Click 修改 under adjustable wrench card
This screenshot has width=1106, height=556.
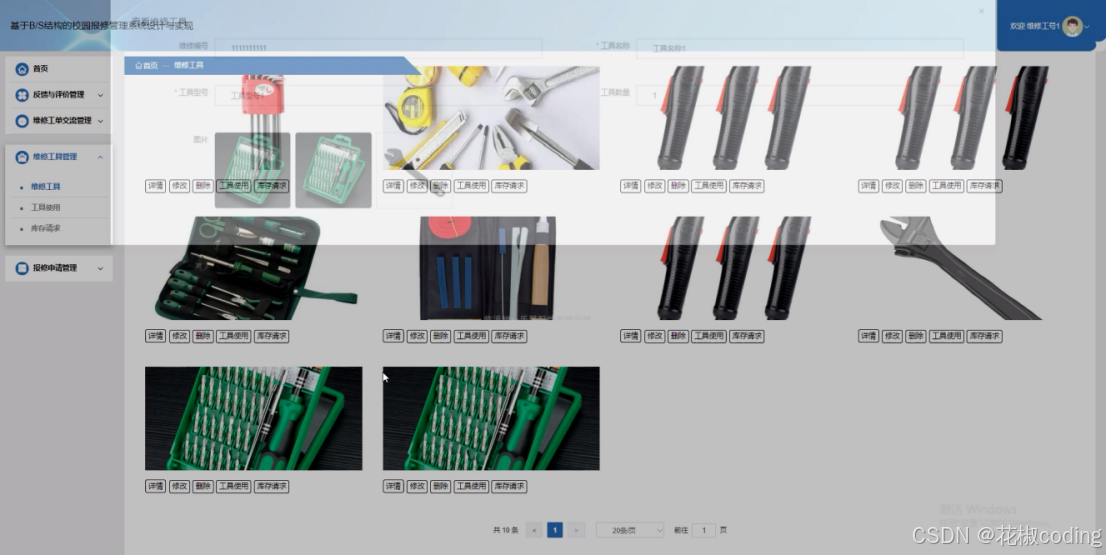point(892,337)
